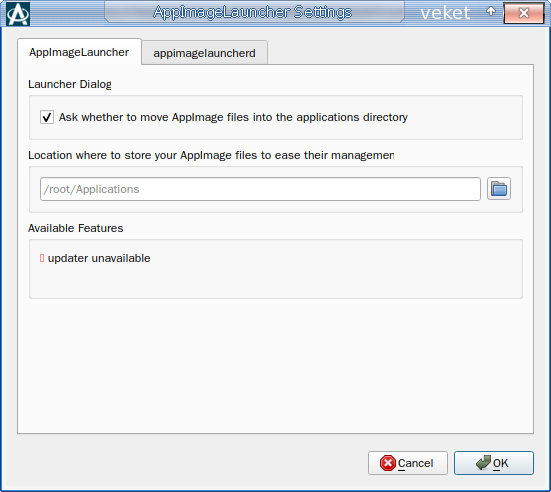This screenshot has width=551, height=492.
Task: Switch to the appimagelauncherd tab
Action: pos(205,53)
